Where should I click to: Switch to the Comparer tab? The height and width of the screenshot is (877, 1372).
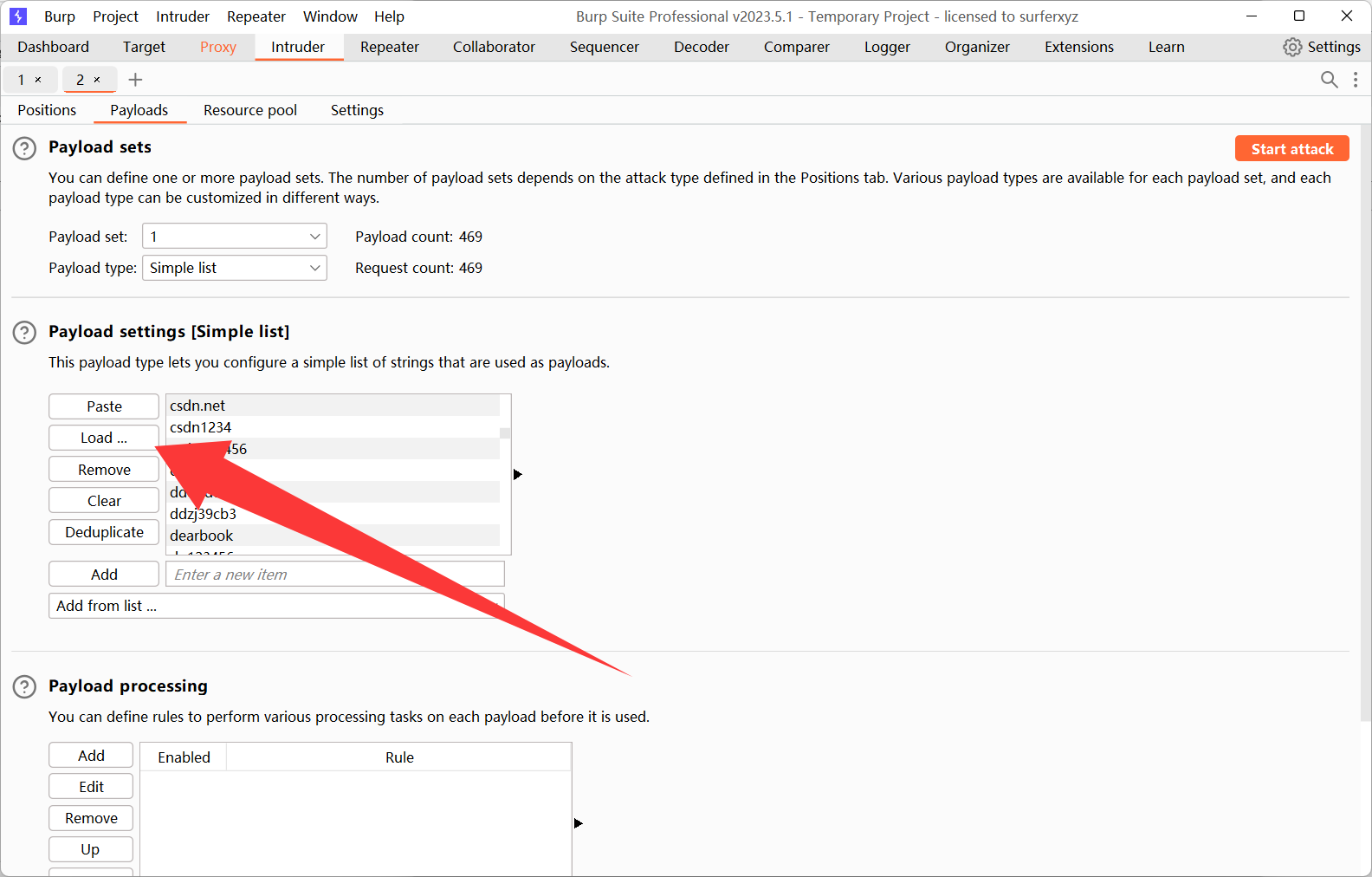(x=797, y=47)
